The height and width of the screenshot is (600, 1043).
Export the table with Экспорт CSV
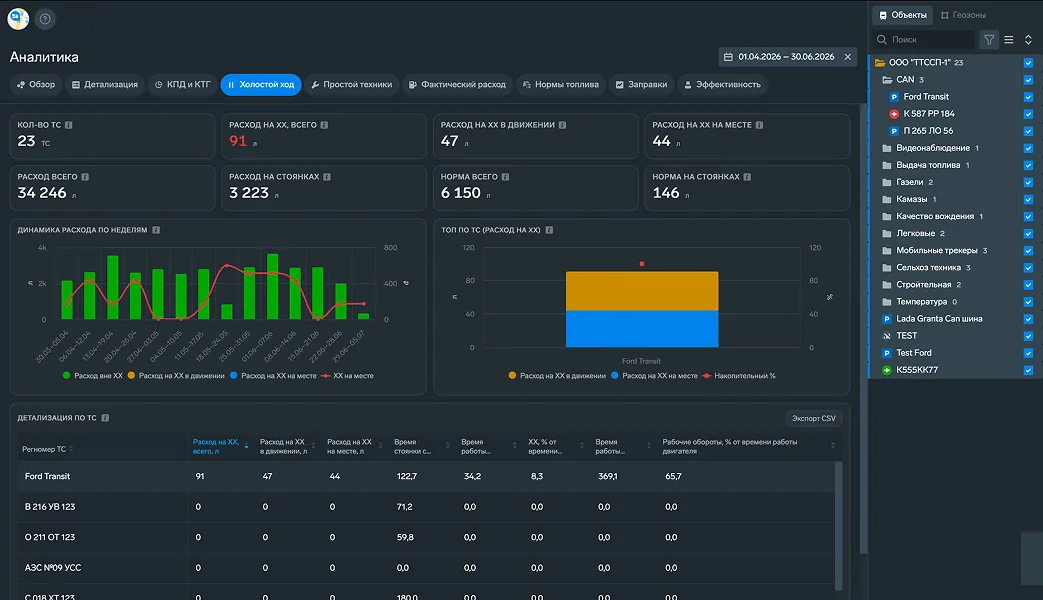click(x=814, y=418)
